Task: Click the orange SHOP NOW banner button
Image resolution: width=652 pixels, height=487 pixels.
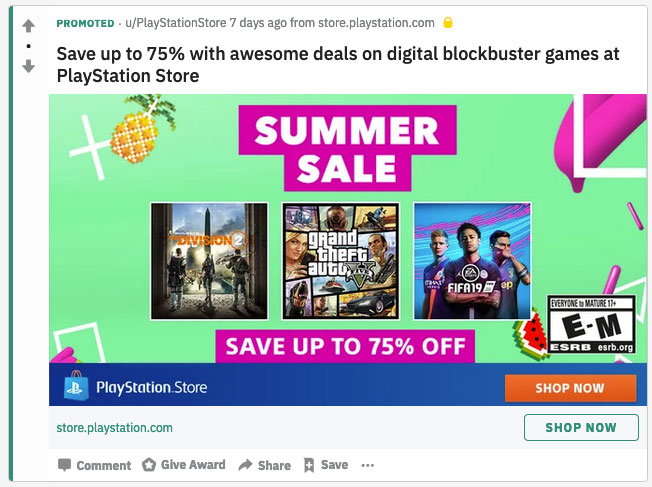Action: pos(570,388)
